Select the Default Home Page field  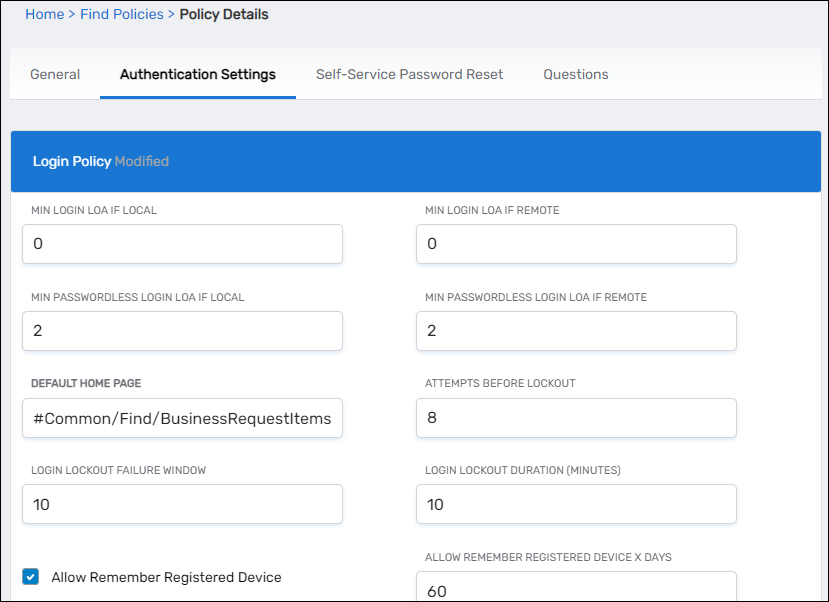(182, 417)
